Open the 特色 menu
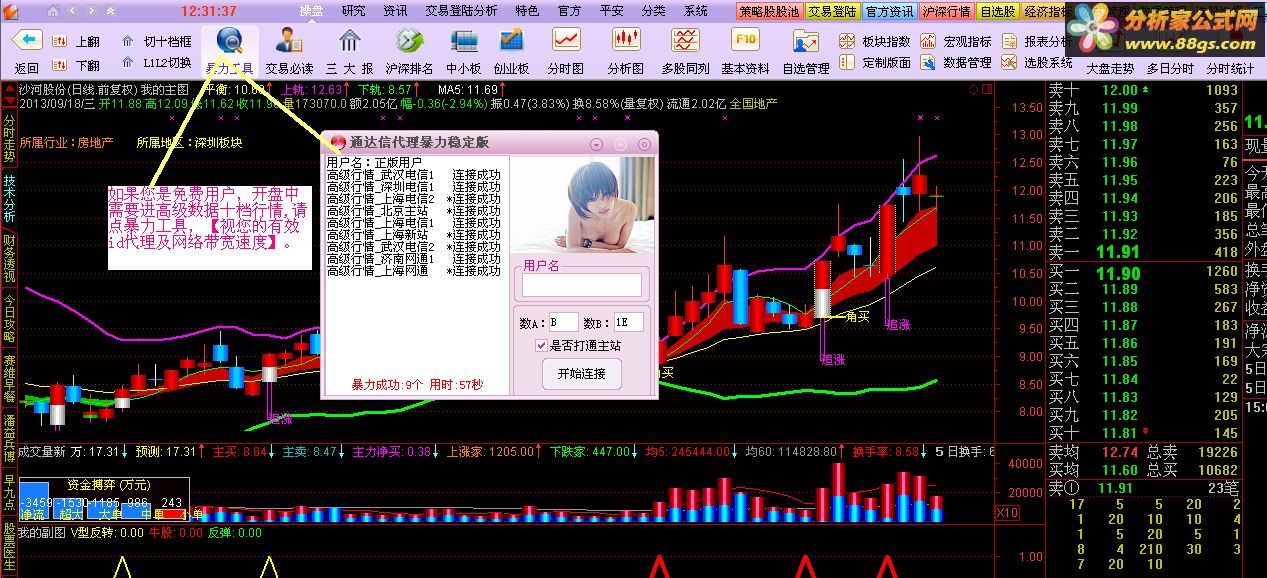 (x=527, y=11)
